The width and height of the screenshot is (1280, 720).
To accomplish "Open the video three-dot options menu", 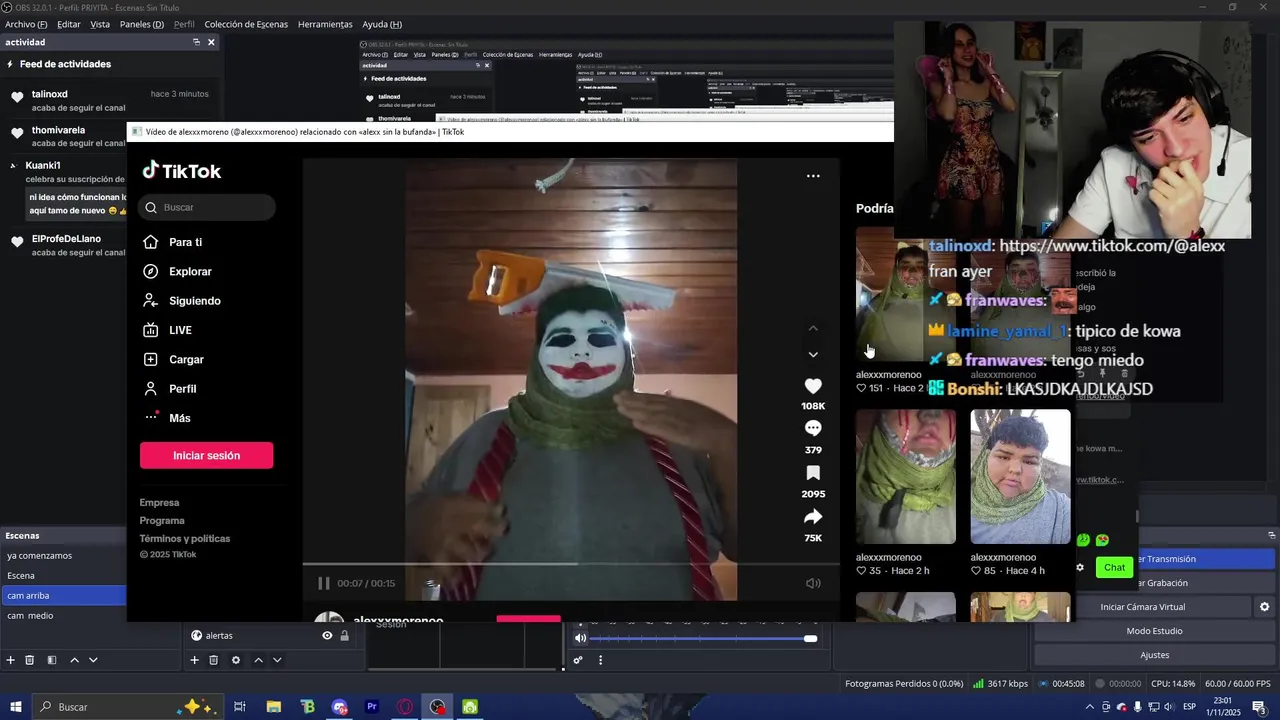I will pyautogui.click(x=813, y=176).
